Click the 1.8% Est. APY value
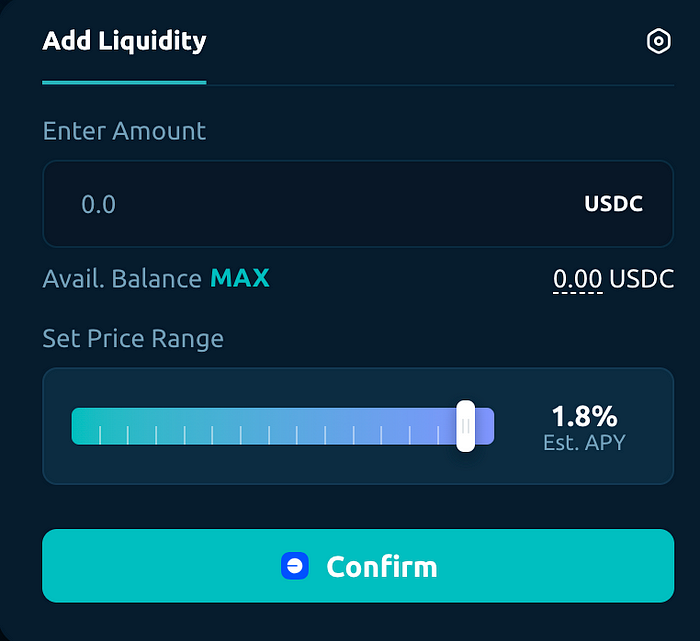The image size is (700, 641). (585, 416)
